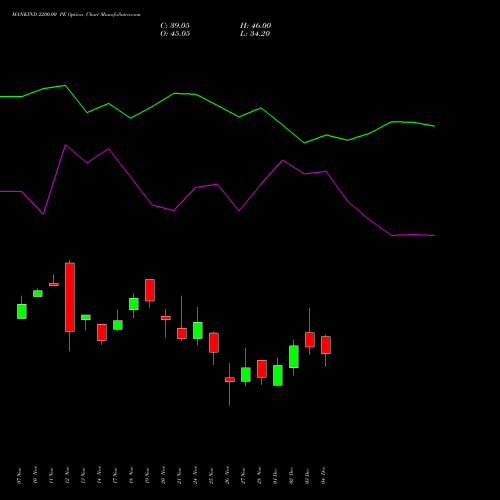Select the 14 Nov date label
The height and width of the screenshot is (500, 500).
coord(99,476)
